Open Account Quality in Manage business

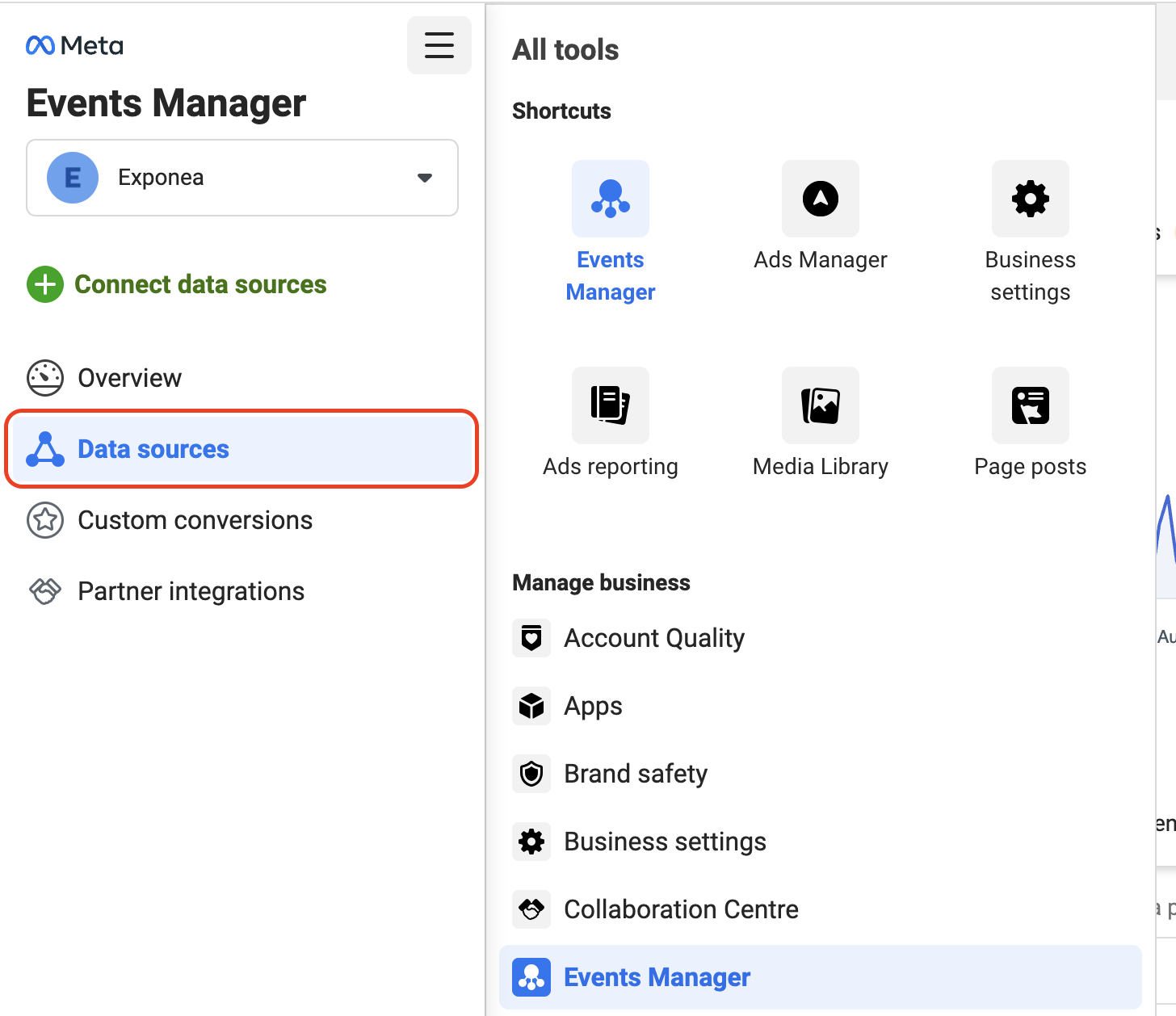654,638
